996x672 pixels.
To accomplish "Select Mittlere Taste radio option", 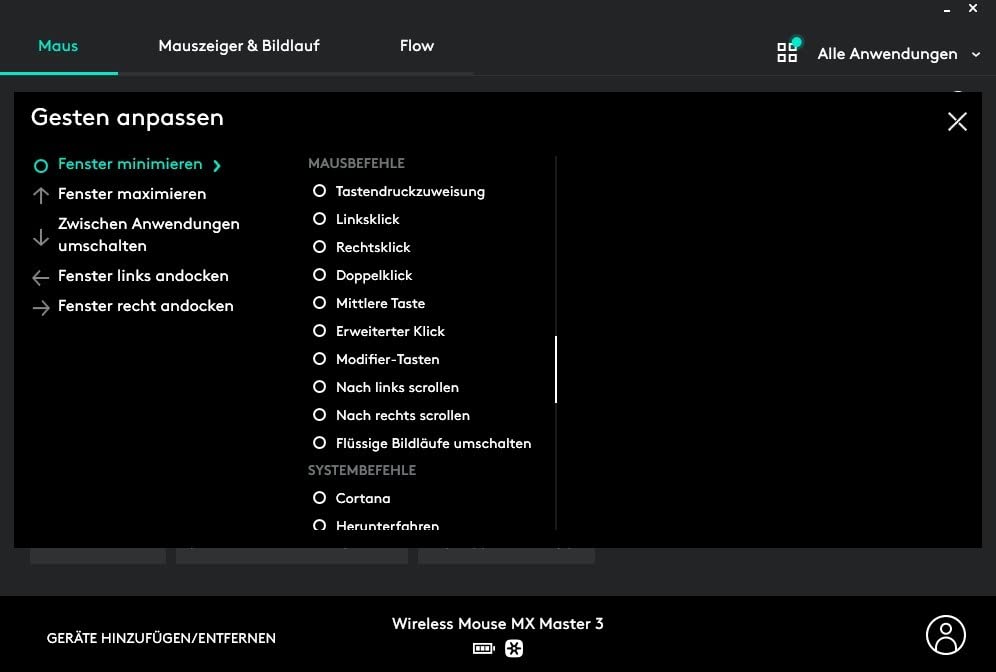I will 320,302.
